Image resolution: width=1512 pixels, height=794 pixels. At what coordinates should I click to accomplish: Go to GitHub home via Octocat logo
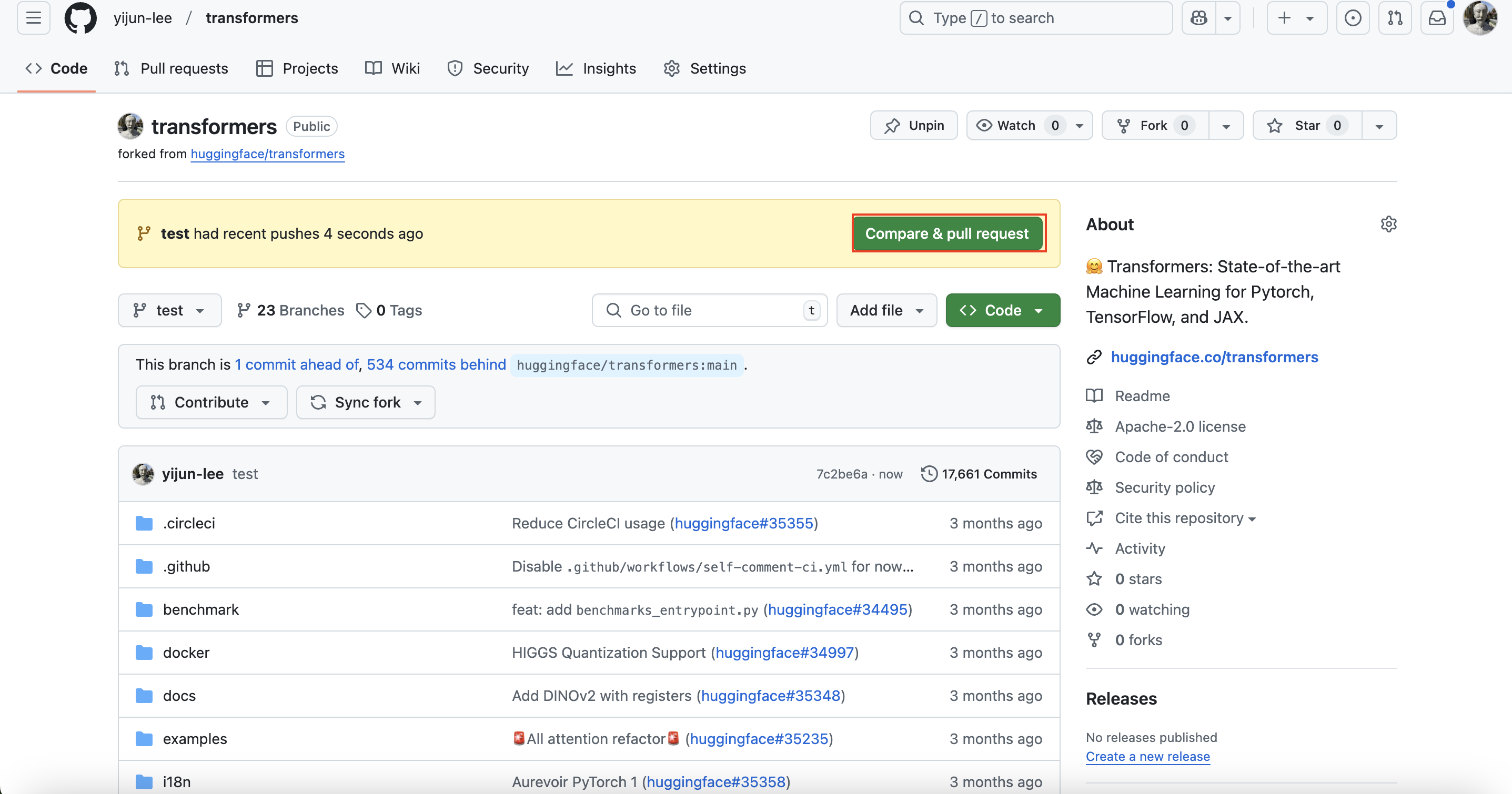point(80,17)
